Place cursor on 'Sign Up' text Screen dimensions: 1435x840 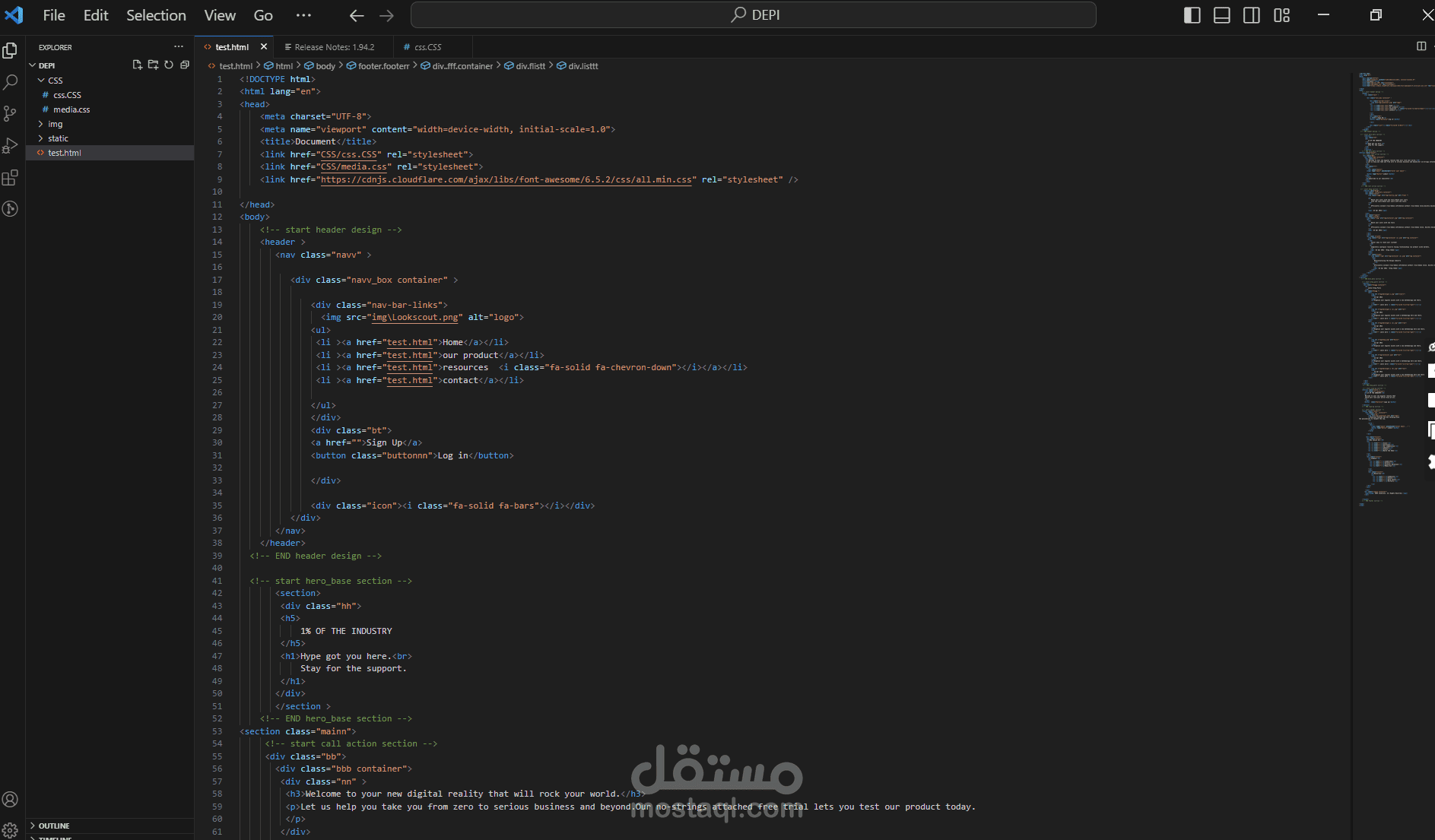384,442
